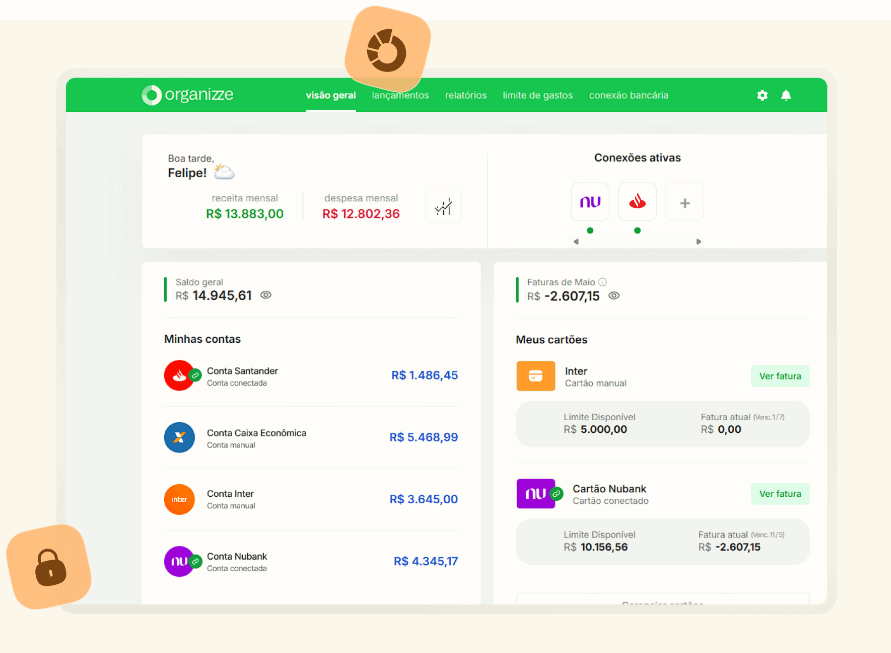Click the Inter card orange icon

point(535,376)
